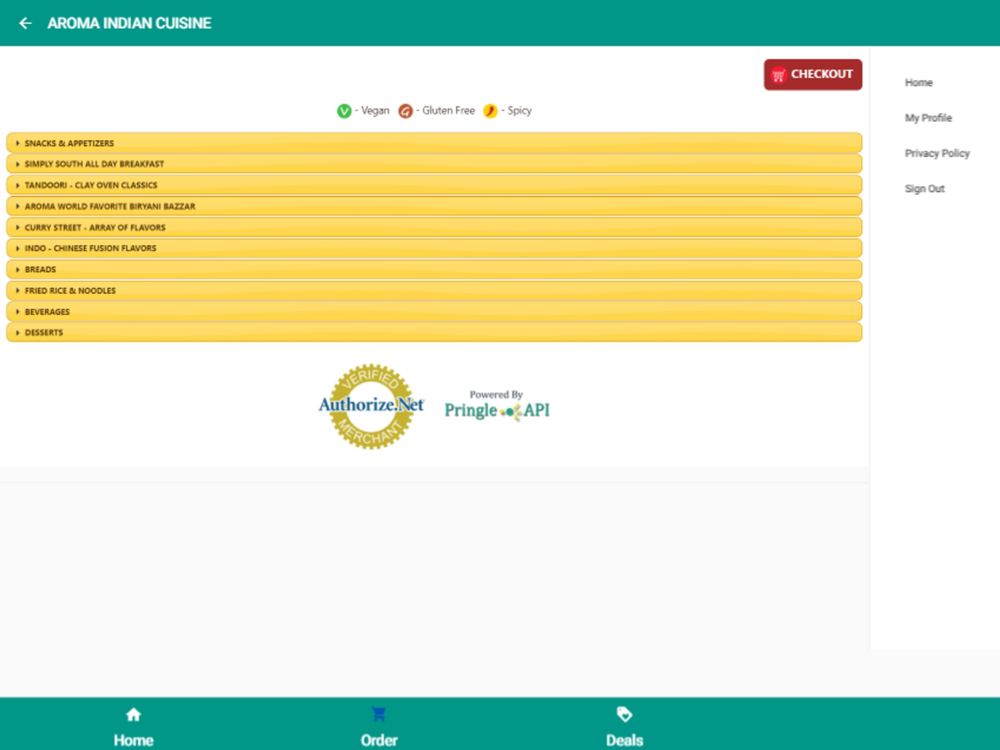Click the Deals tag icon in bottom bar
The height and width of the screenshot is (750, 1000).
[624, 715]
